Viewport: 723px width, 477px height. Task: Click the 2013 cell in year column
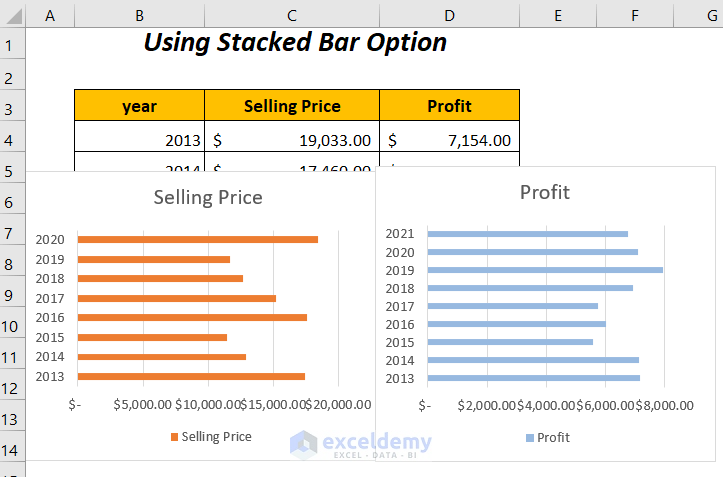click(x=139, y=141)
